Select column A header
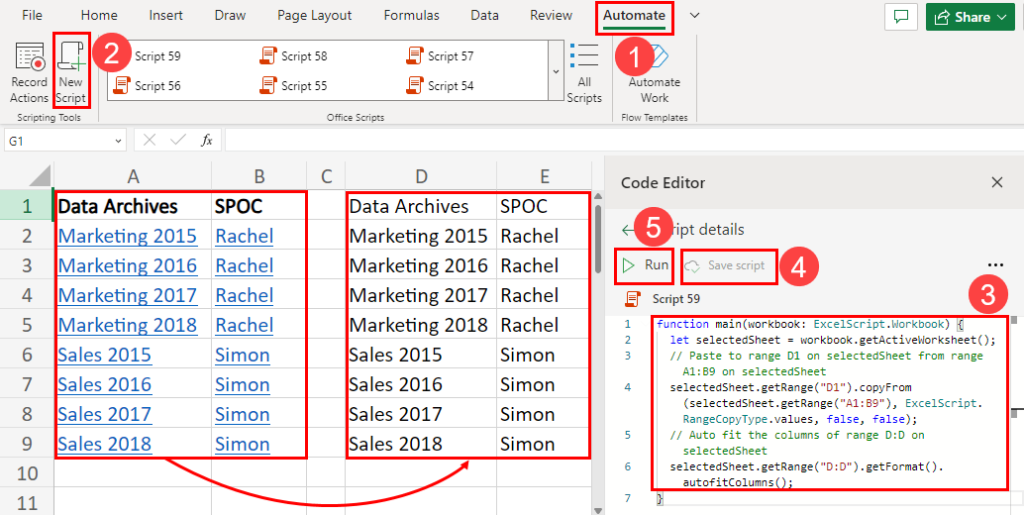 click(133, 176)
